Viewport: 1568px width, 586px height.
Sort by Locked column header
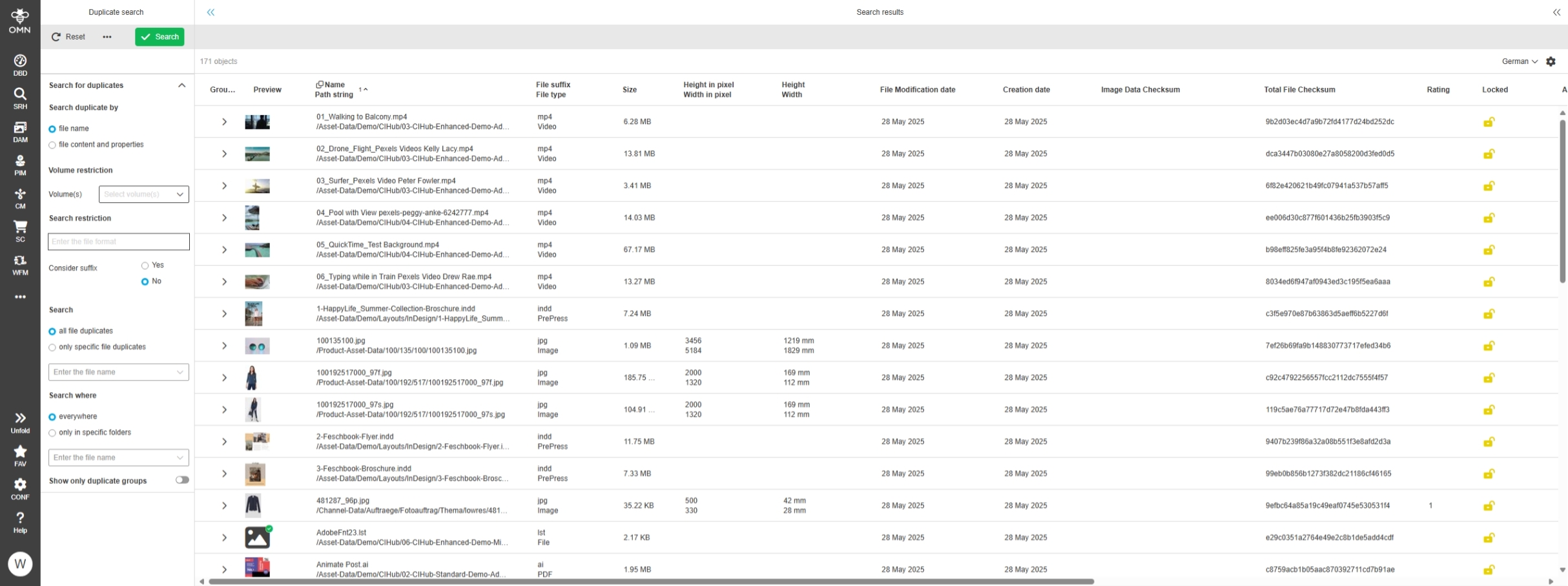pos(1495,90)
